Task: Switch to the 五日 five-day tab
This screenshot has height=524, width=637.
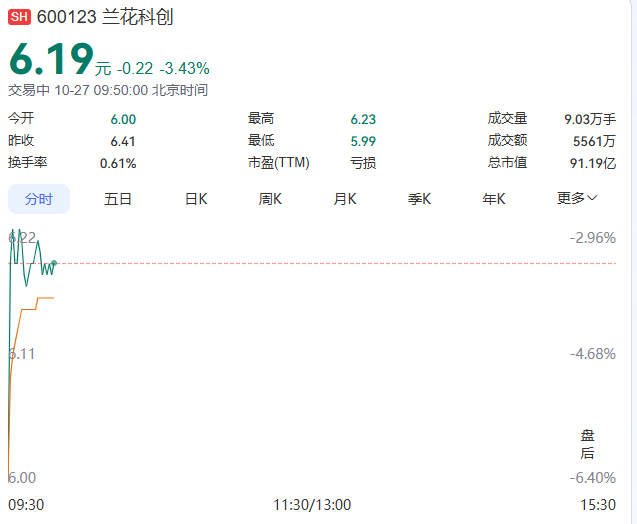Action: click(118, 199)
